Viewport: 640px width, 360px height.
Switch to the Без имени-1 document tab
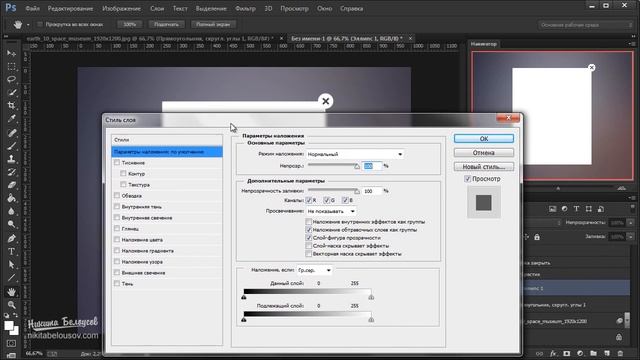pyautogui.click(x=347, y=38)
